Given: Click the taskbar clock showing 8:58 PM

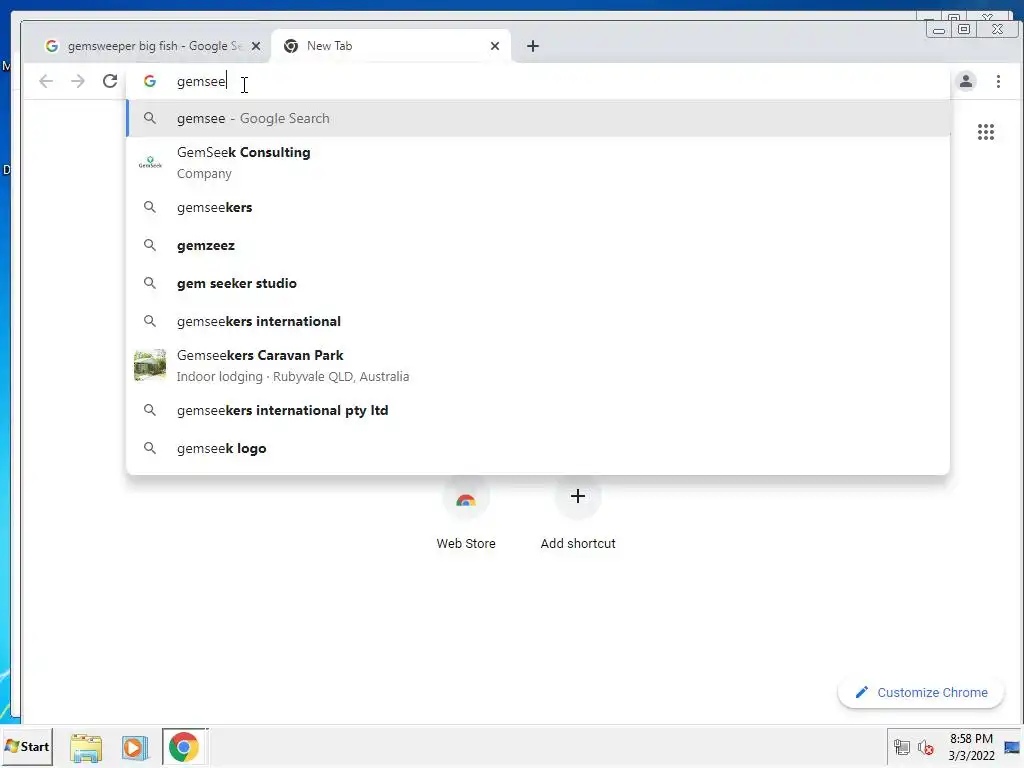Looking at the screenshot, I should click(x=971, y=747).
